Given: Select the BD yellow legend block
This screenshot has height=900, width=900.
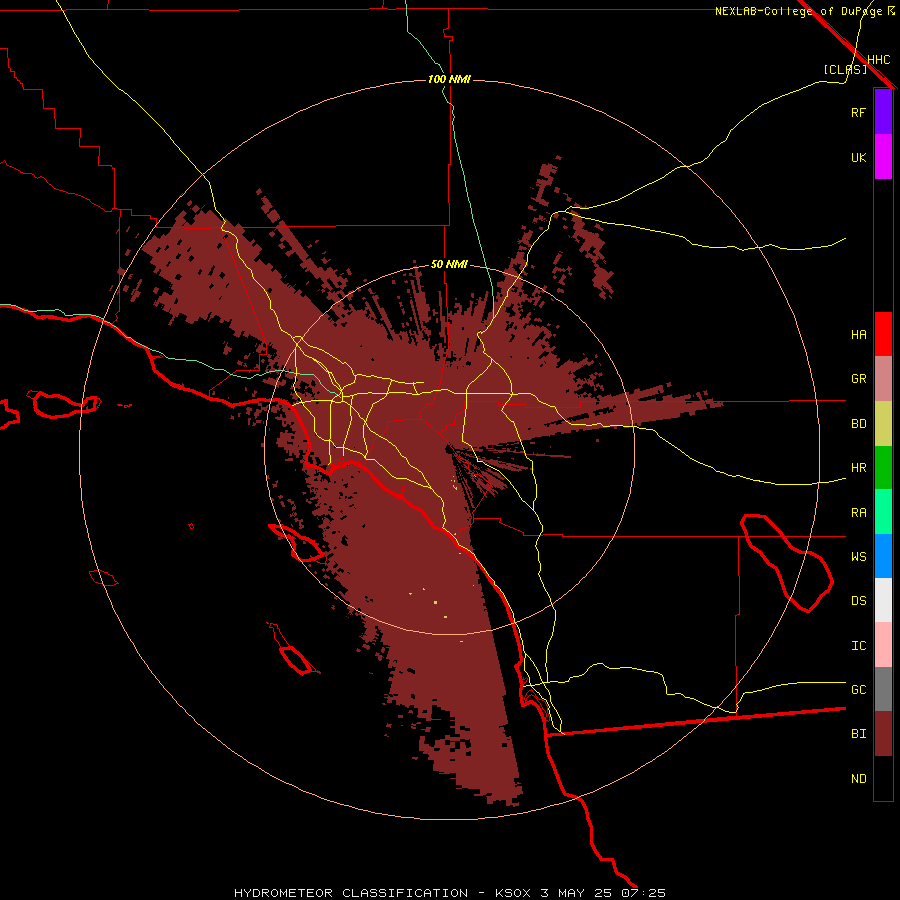Looking at the screenshot, I should [x=883, y=423].
